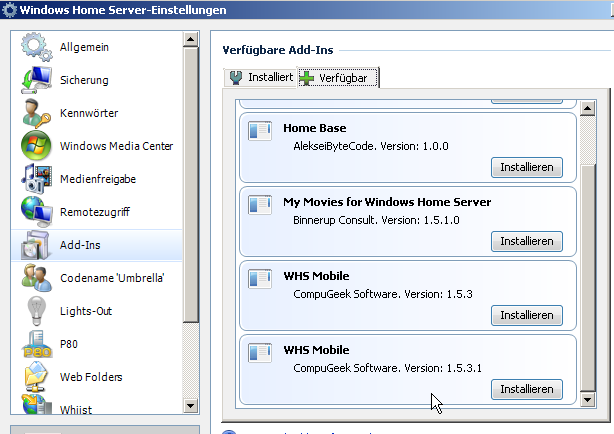Click 'Binnerup Consult. Version: 1.5.1.0' text
This screenshot has width=614, height=434.
click(x=376, y=220)
